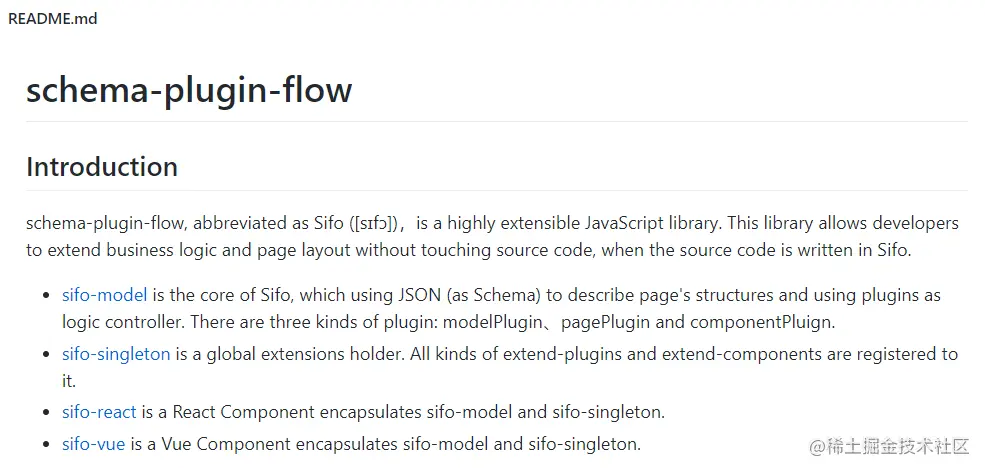Select the Introduction section heading
The image size is (985, 472).
102,167
